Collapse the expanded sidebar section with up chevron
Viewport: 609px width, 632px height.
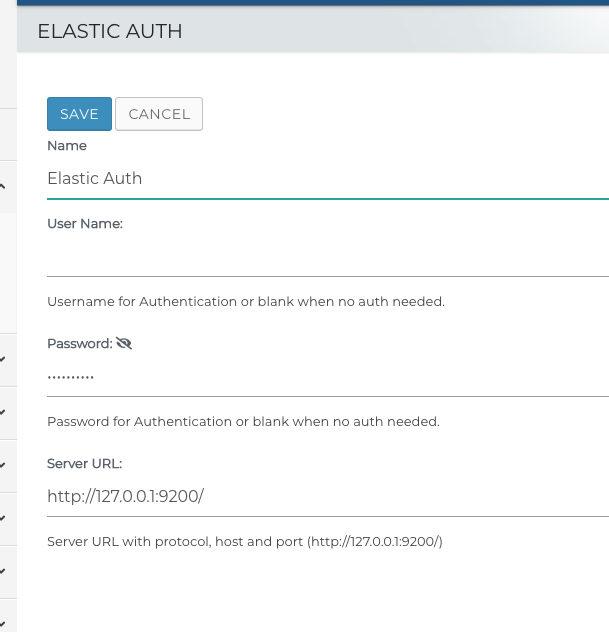tap(3, 186)
